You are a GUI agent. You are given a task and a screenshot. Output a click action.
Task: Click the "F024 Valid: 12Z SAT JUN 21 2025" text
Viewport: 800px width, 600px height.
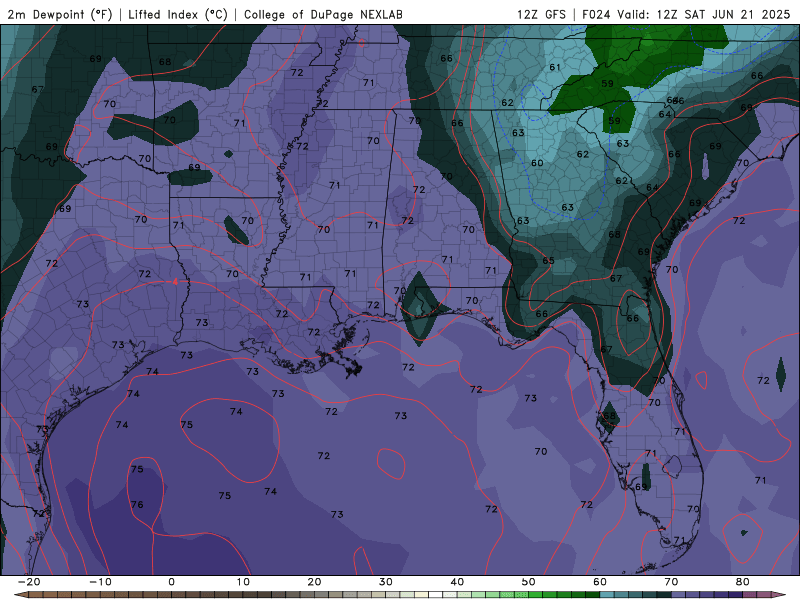pos(686,14)
